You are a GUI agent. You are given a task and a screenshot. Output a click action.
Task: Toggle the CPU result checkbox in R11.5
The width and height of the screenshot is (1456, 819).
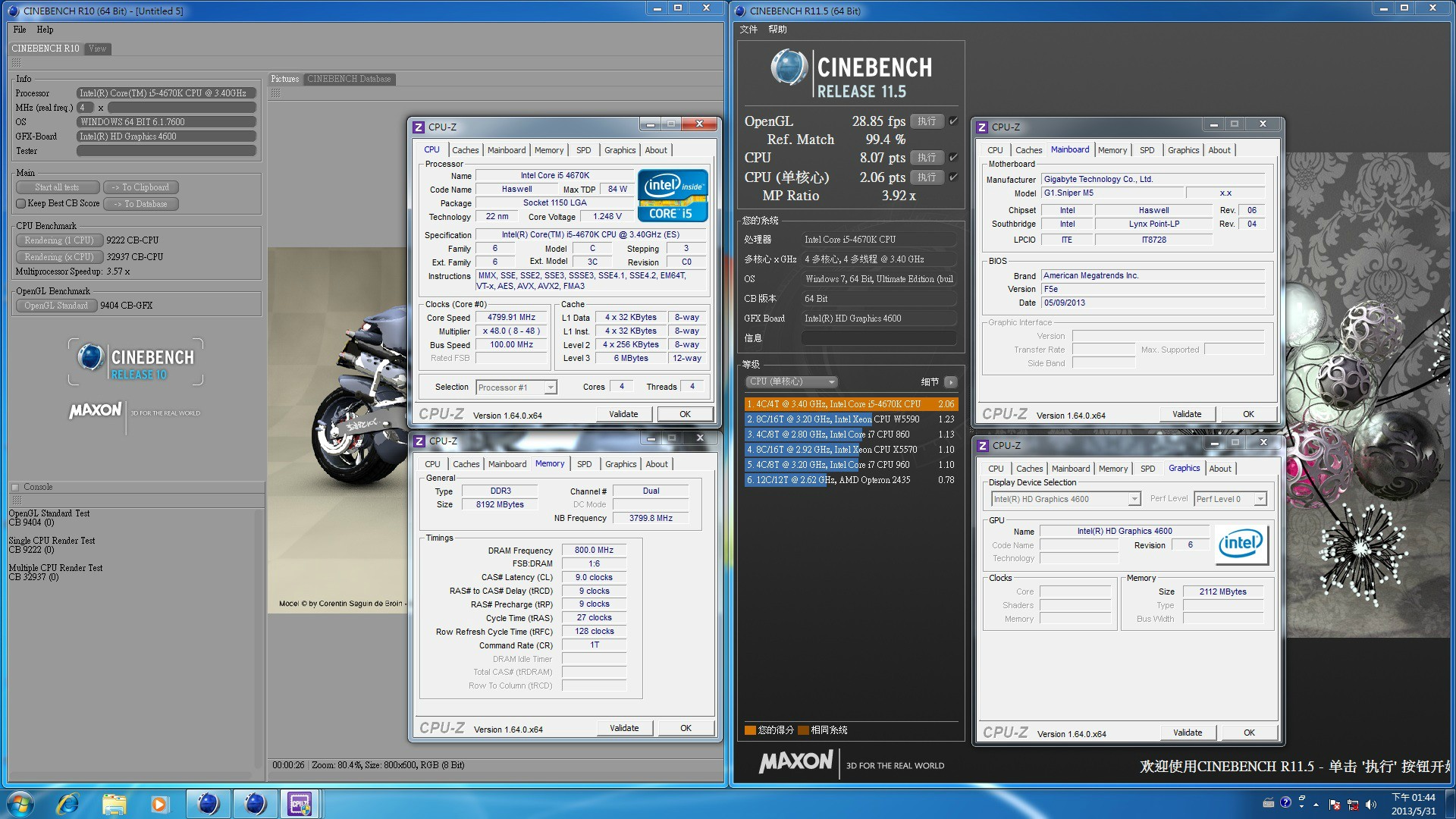pyautogui.click(x=953, y=157)
